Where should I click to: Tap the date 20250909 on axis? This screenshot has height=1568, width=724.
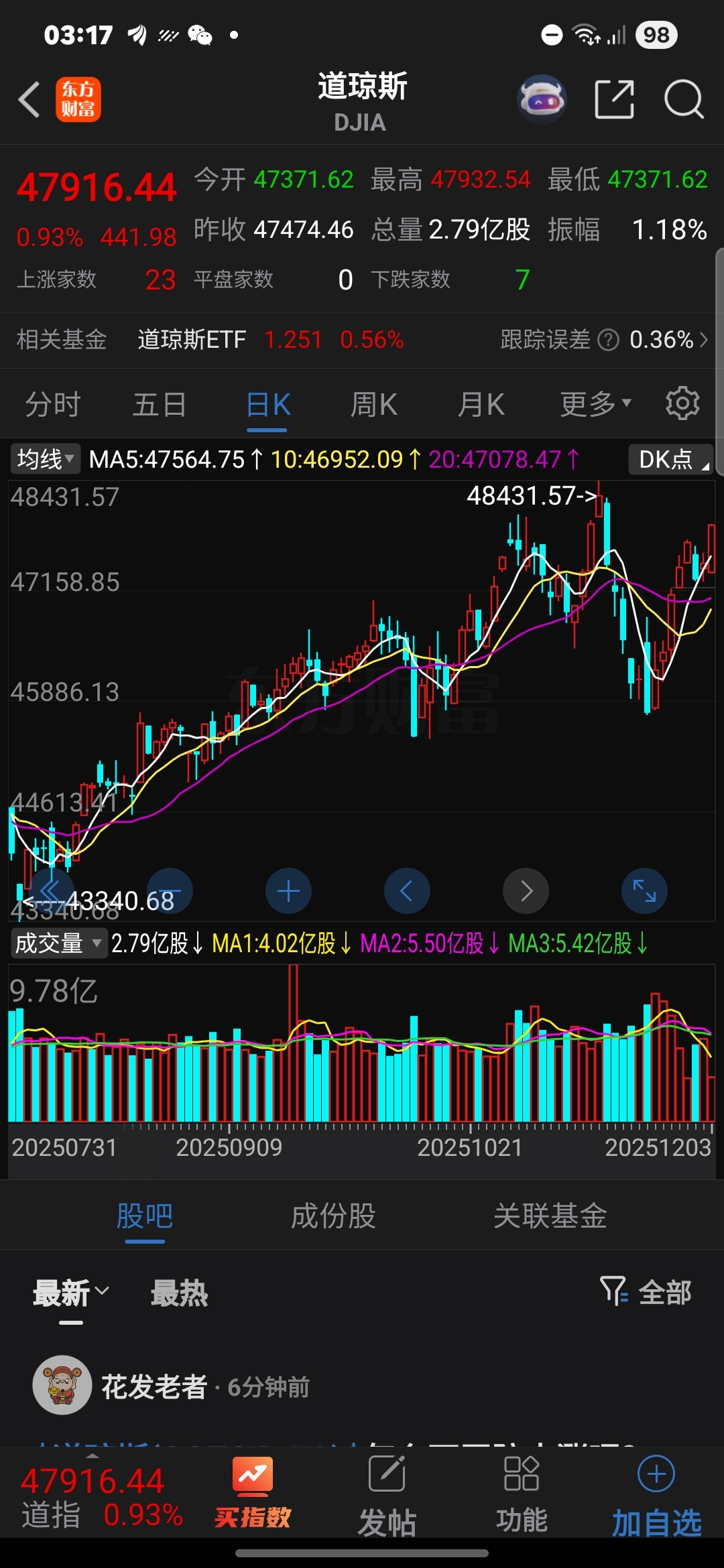click(229, 1147)
